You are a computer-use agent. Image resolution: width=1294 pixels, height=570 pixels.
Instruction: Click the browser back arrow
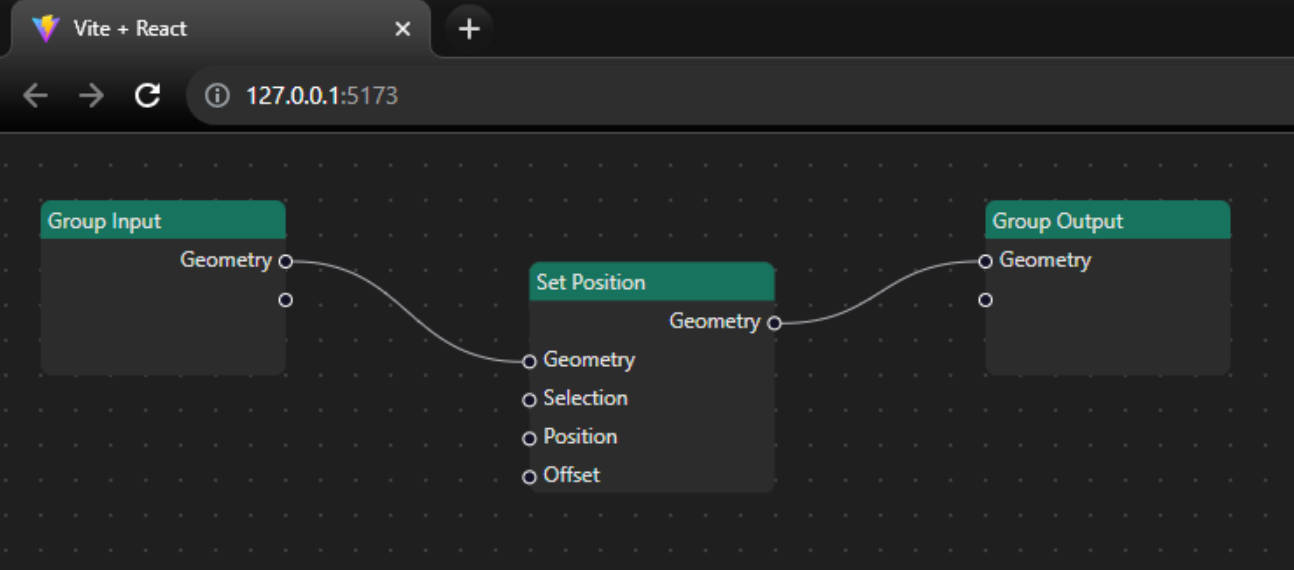(x=36, y=96)
